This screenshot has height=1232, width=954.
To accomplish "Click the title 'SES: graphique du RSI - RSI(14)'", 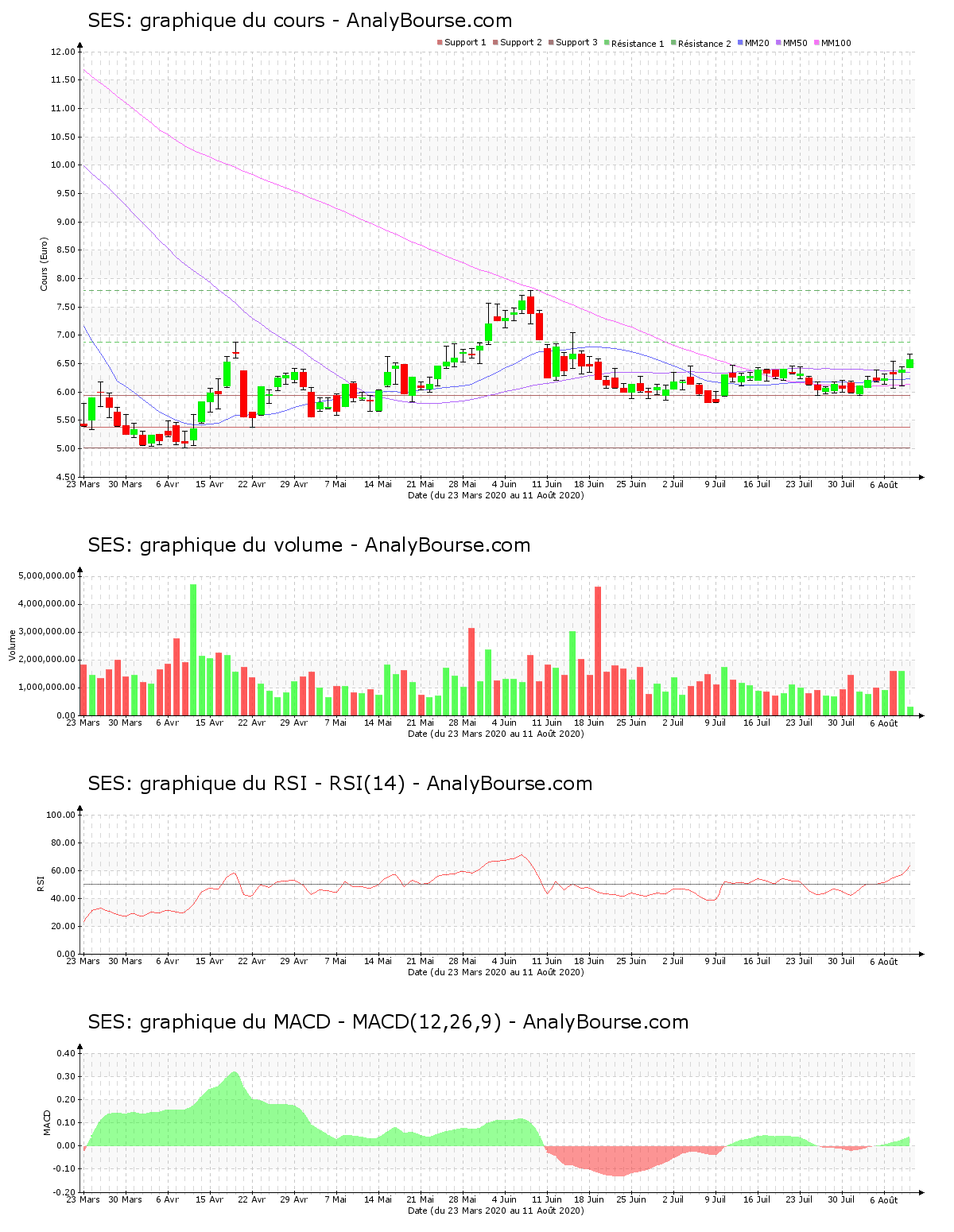I will pos(246,784).
